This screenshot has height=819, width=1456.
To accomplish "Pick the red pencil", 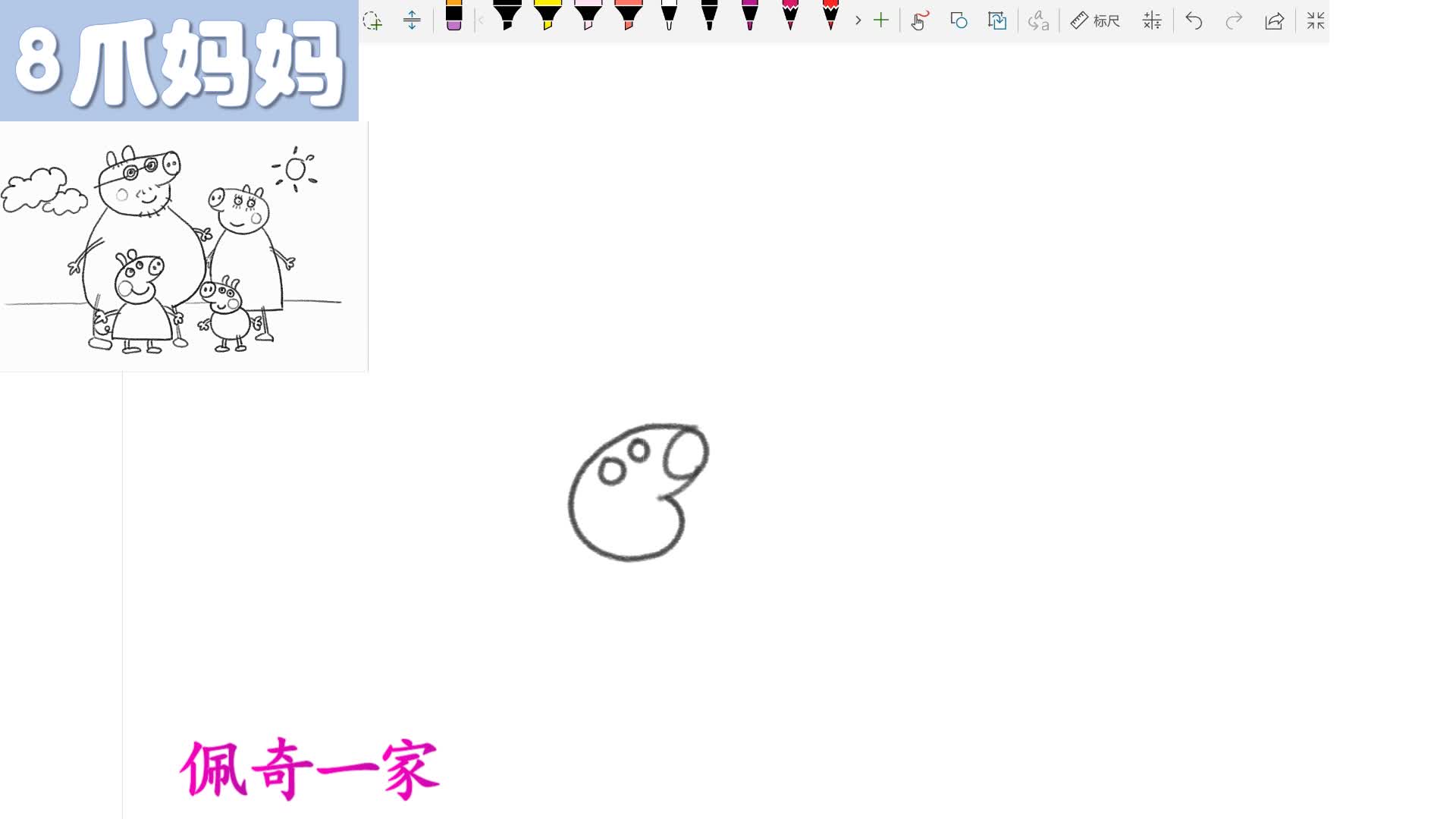I will point(830,16).
